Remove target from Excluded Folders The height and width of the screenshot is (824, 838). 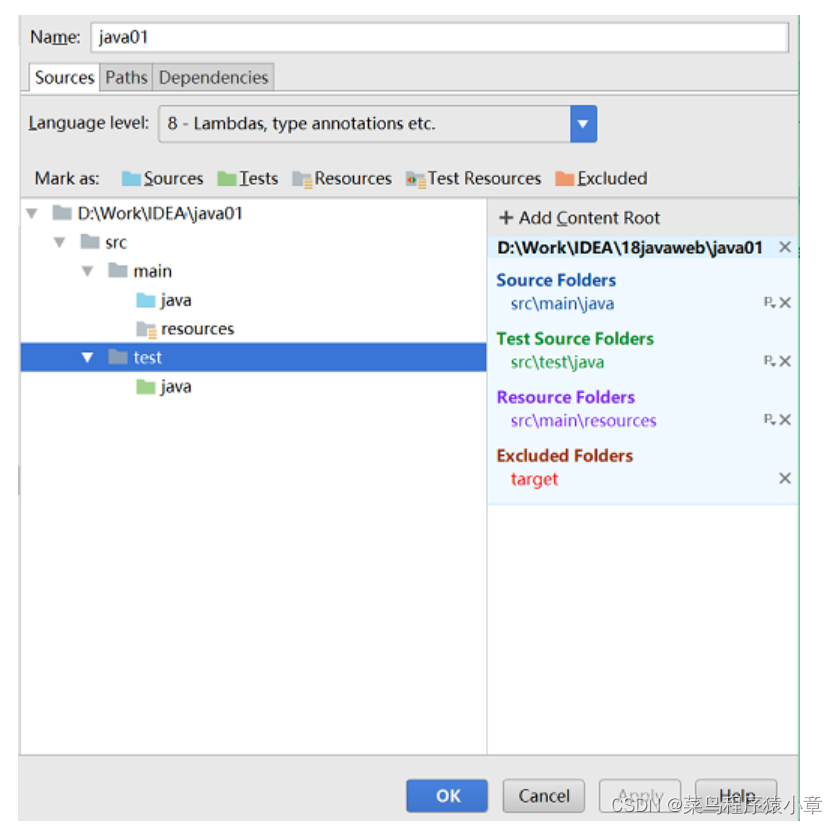785,478
